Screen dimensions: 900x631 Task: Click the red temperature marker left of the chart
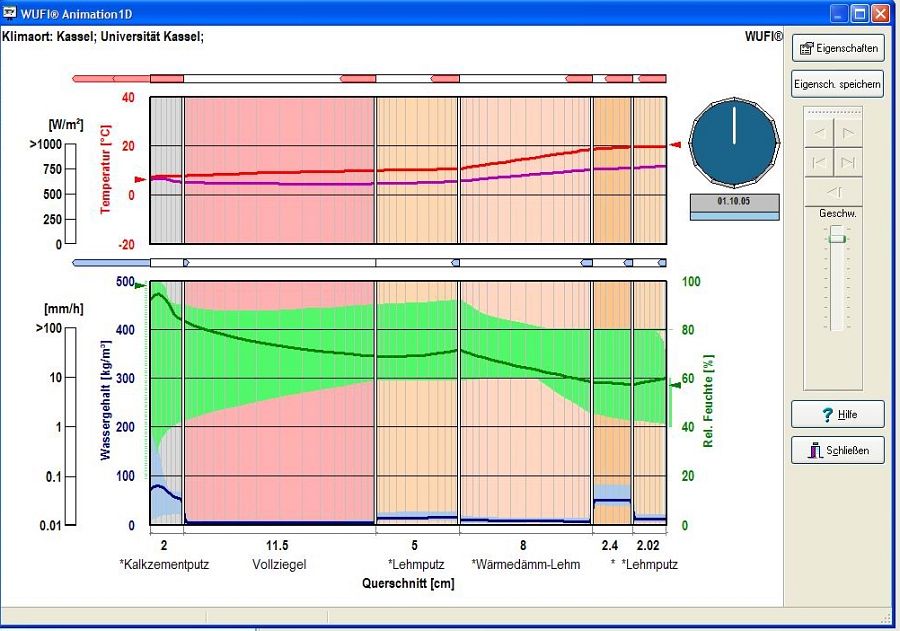click(141, 180)
